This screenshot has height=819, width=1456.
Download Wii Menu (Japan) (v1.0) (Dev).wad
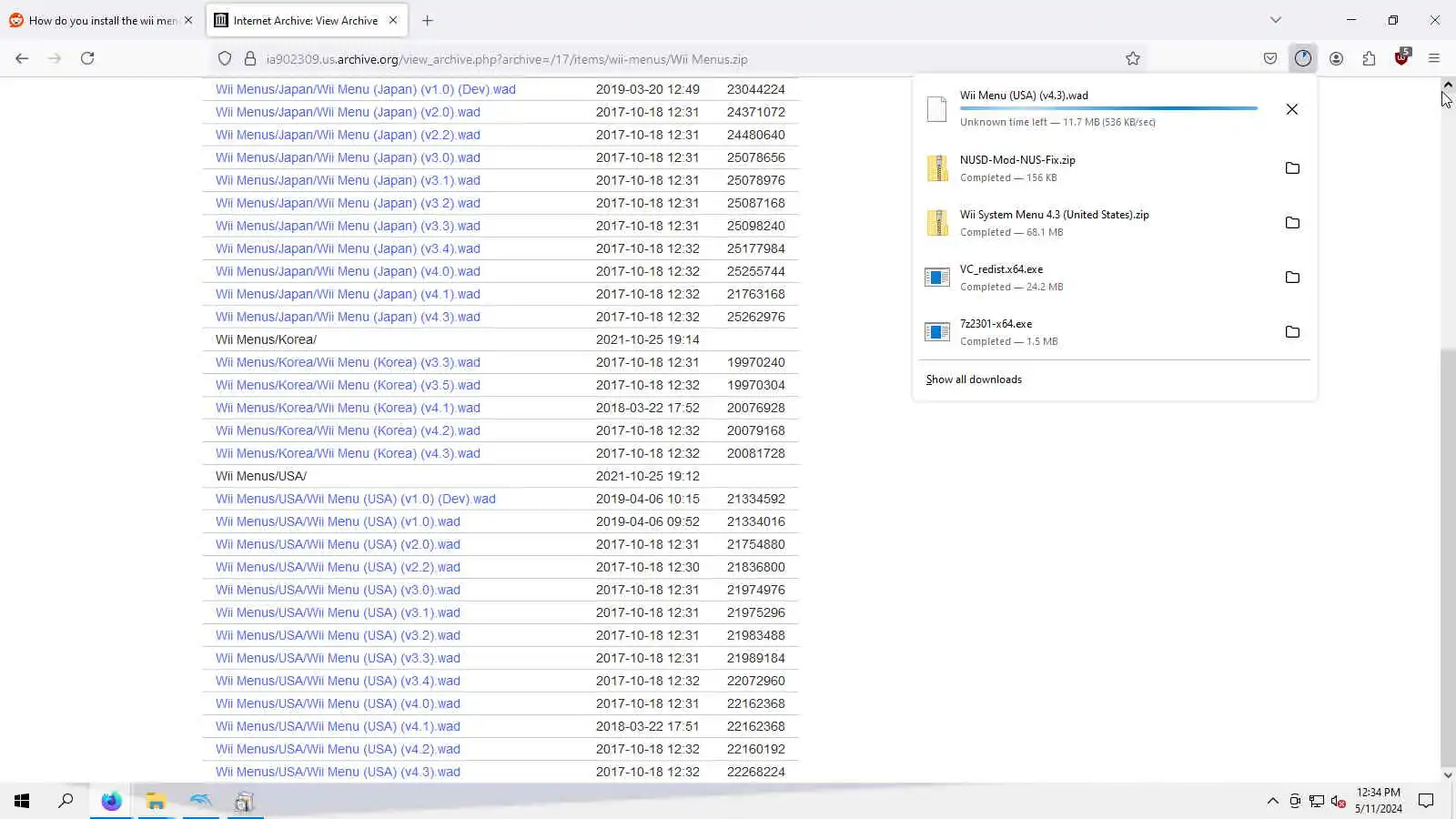click(366, 89)
